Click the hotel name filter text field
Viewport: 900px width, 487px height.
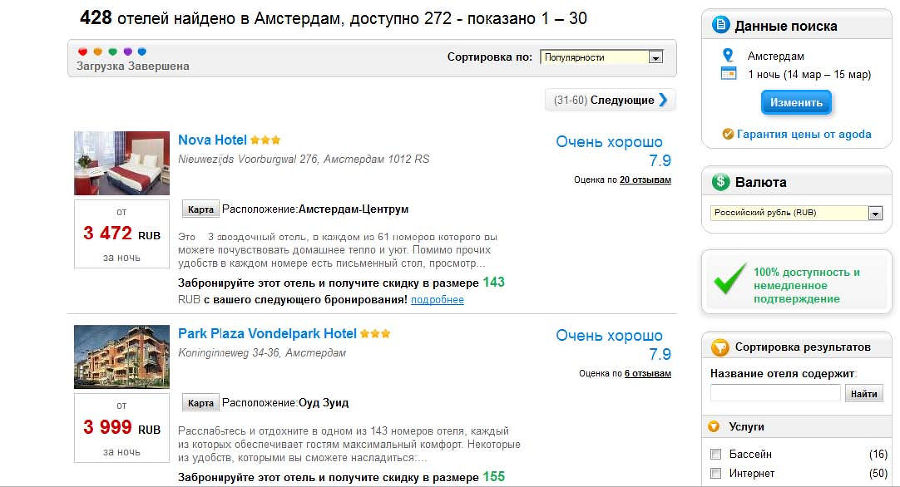click(775, 394)
